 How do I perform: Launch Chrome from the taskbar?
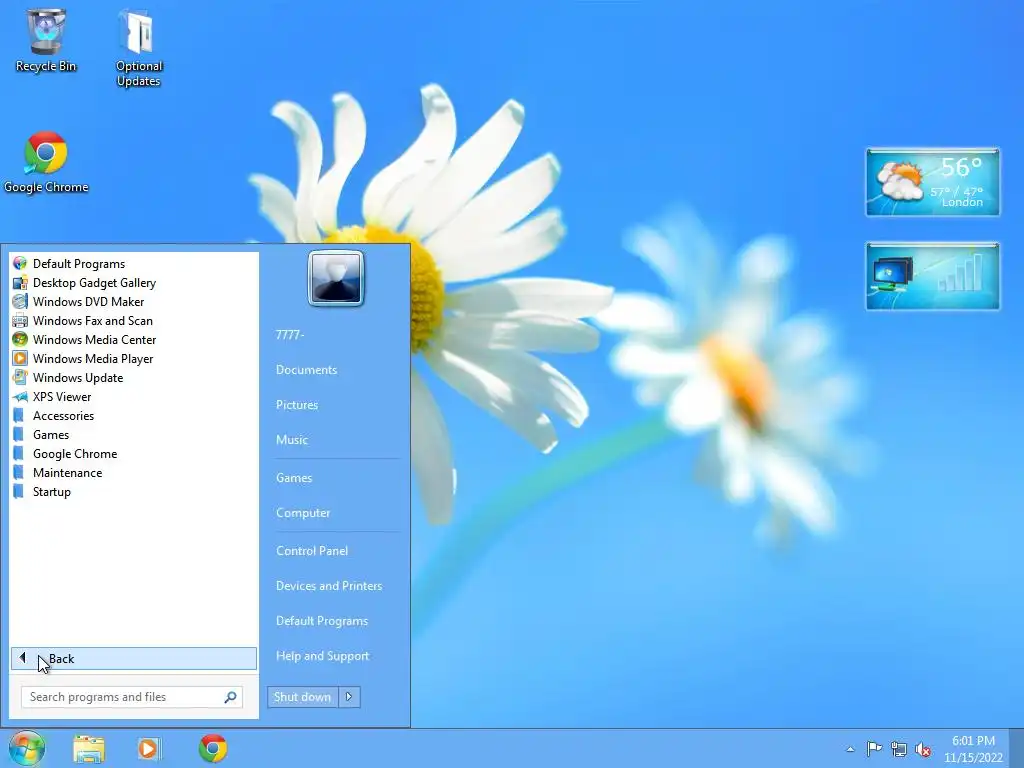(213, 748)
